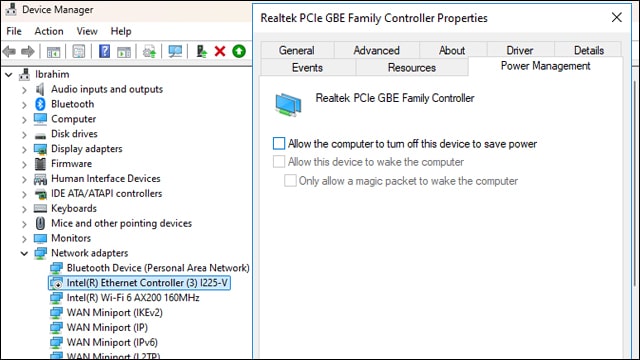This screenshot has height=360, width=640.
Task: Toggle Allow this device to wake the computer
Action: pos(279,162)
